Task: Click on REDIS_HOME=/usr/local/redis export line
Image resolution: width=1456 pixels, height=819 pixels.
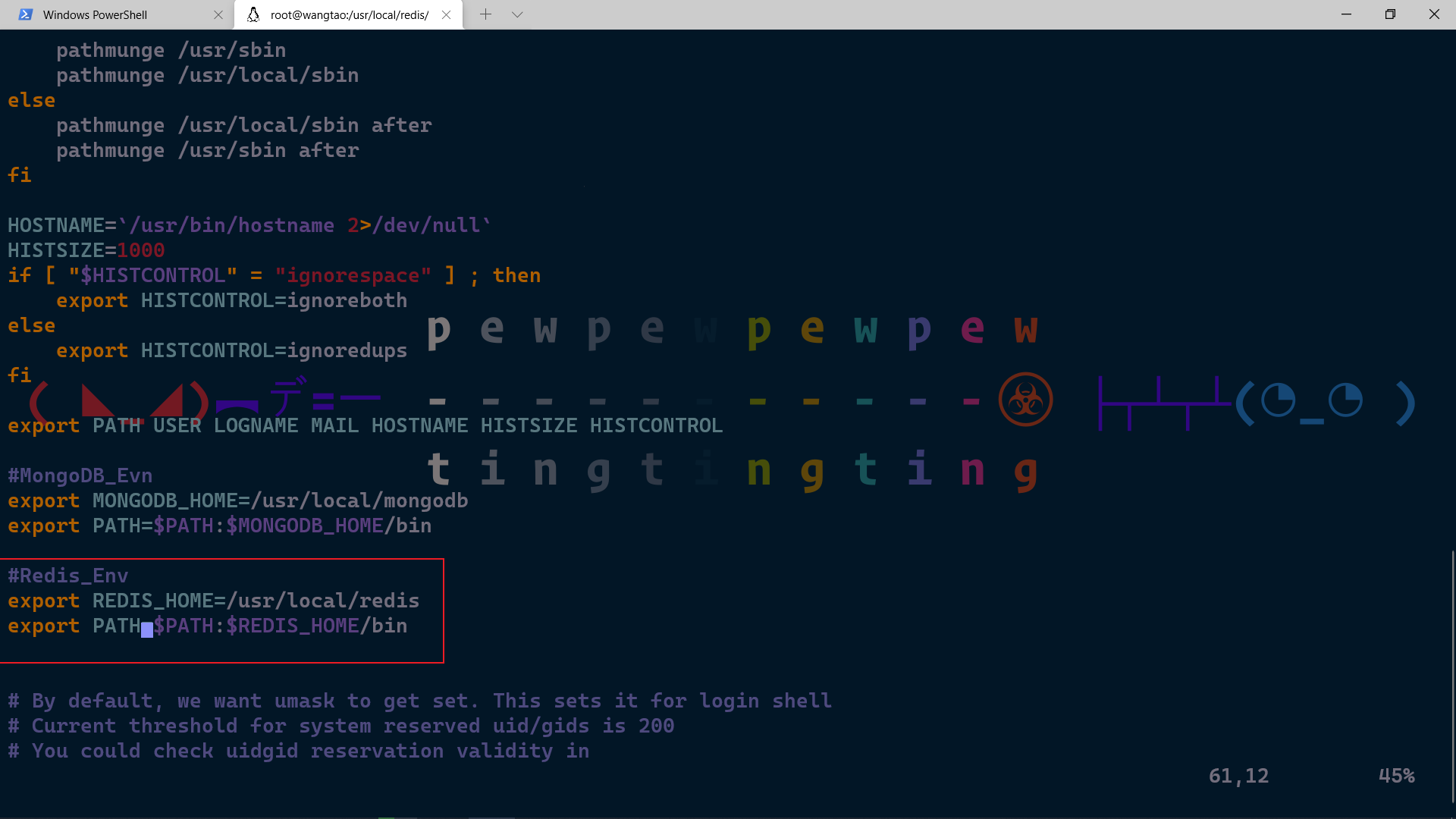Action: pos(256,601)
